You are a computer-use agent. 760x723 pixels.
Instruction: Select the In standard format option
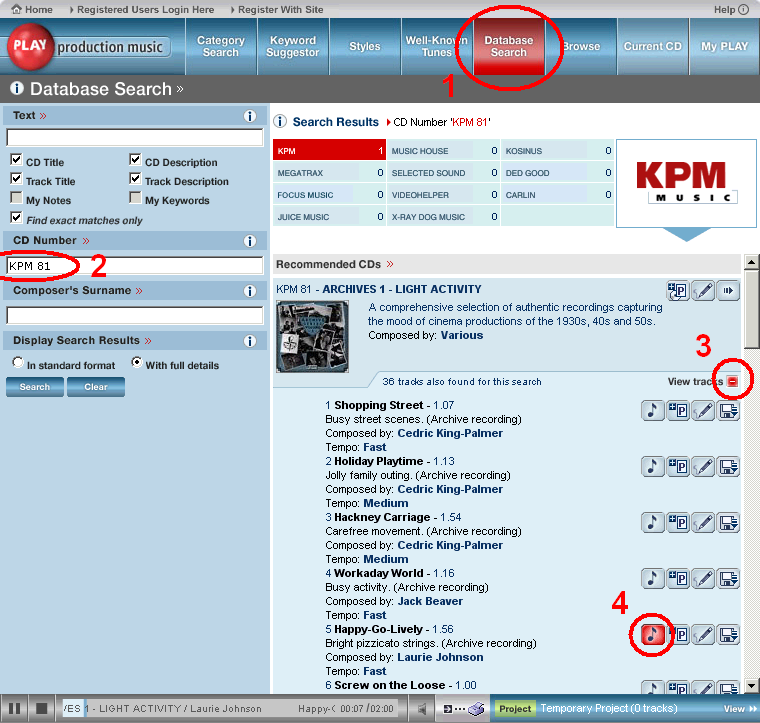tap(18, 364)
